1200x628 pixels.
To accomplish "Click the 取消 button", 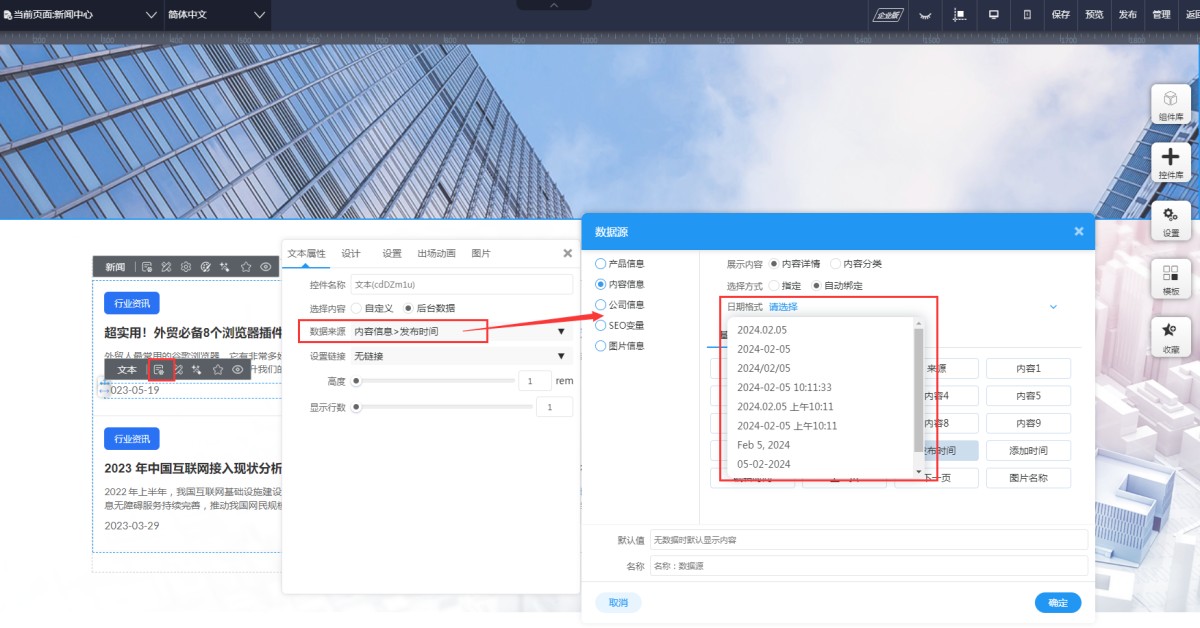I will [x=618, y=603].
